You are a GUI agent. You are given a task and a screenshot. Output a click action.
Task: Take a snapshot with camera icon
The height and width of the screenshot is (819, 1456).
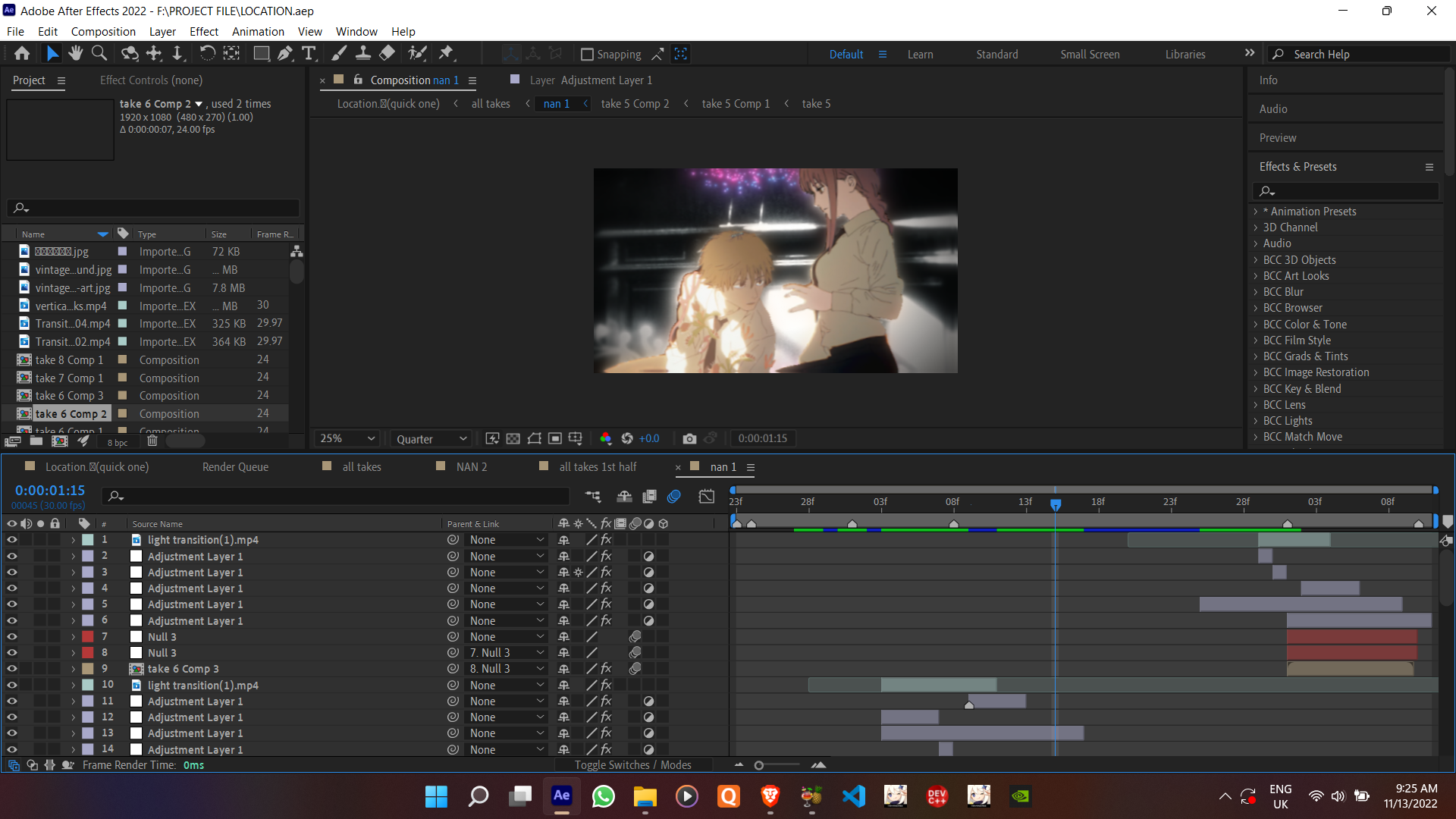point(689,438)
